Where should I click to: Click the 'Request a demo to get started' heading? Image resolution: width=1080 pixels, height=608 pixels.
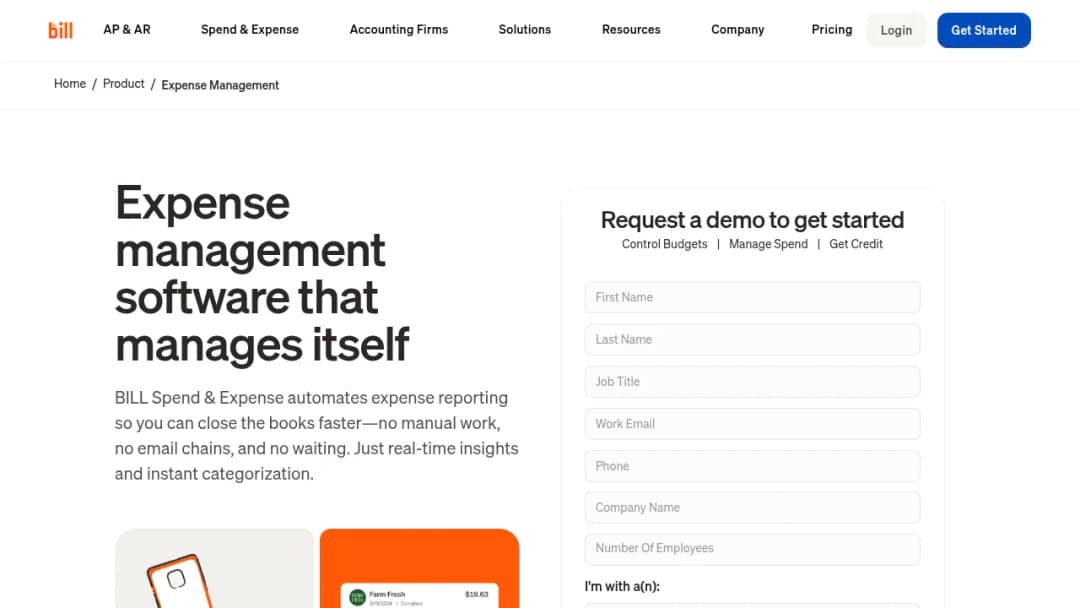(x=752, y=220)
